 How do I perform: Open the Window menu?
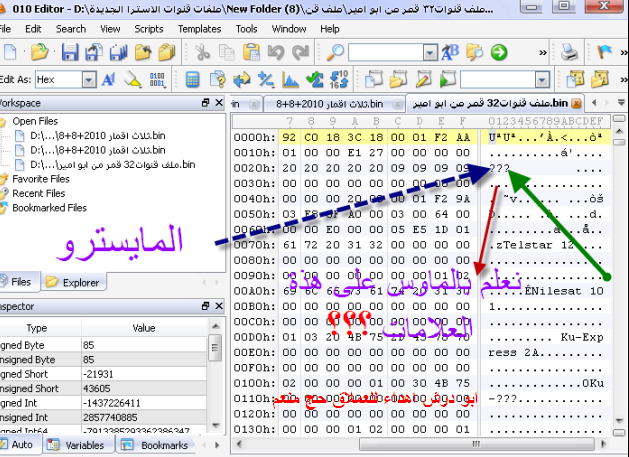tap(289, 29)
